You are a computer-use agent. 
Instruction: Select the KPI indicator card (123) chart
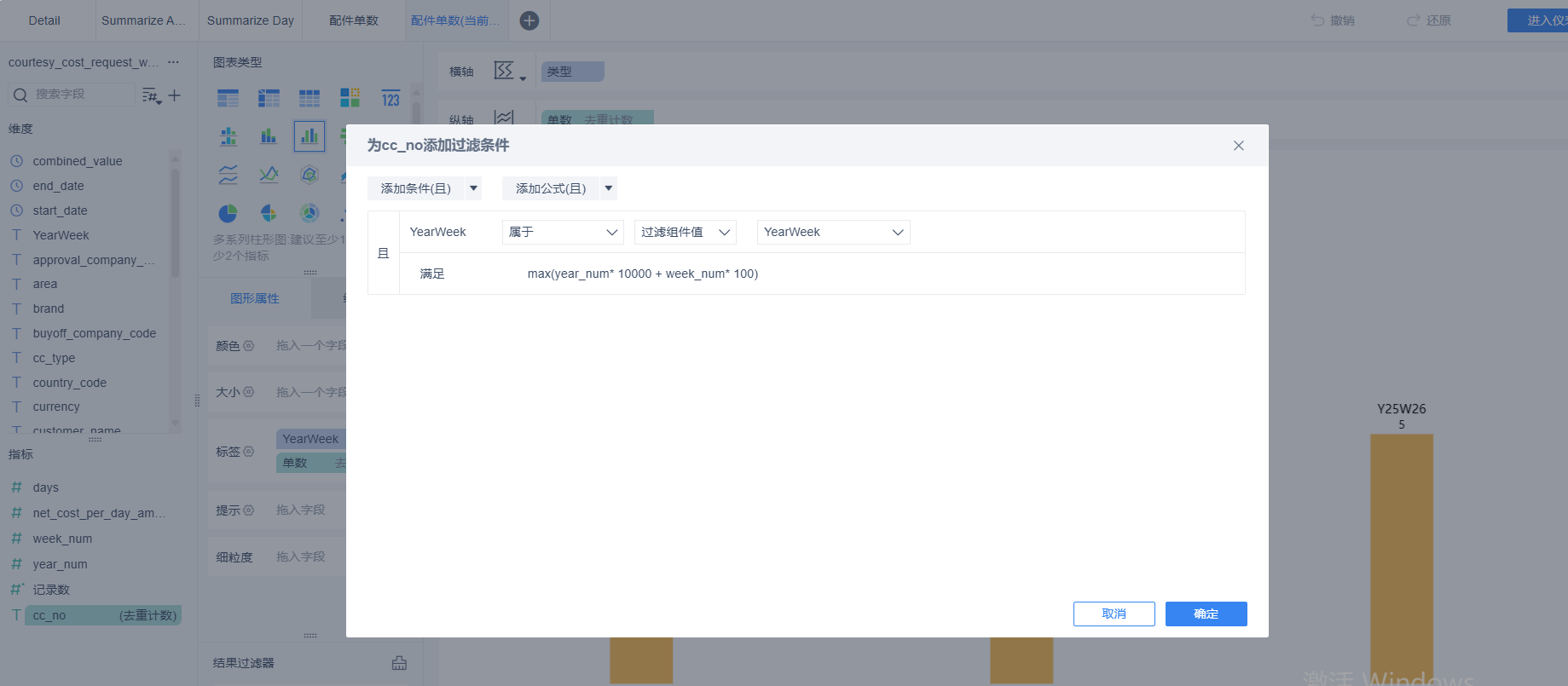click(x=391, y=98)
